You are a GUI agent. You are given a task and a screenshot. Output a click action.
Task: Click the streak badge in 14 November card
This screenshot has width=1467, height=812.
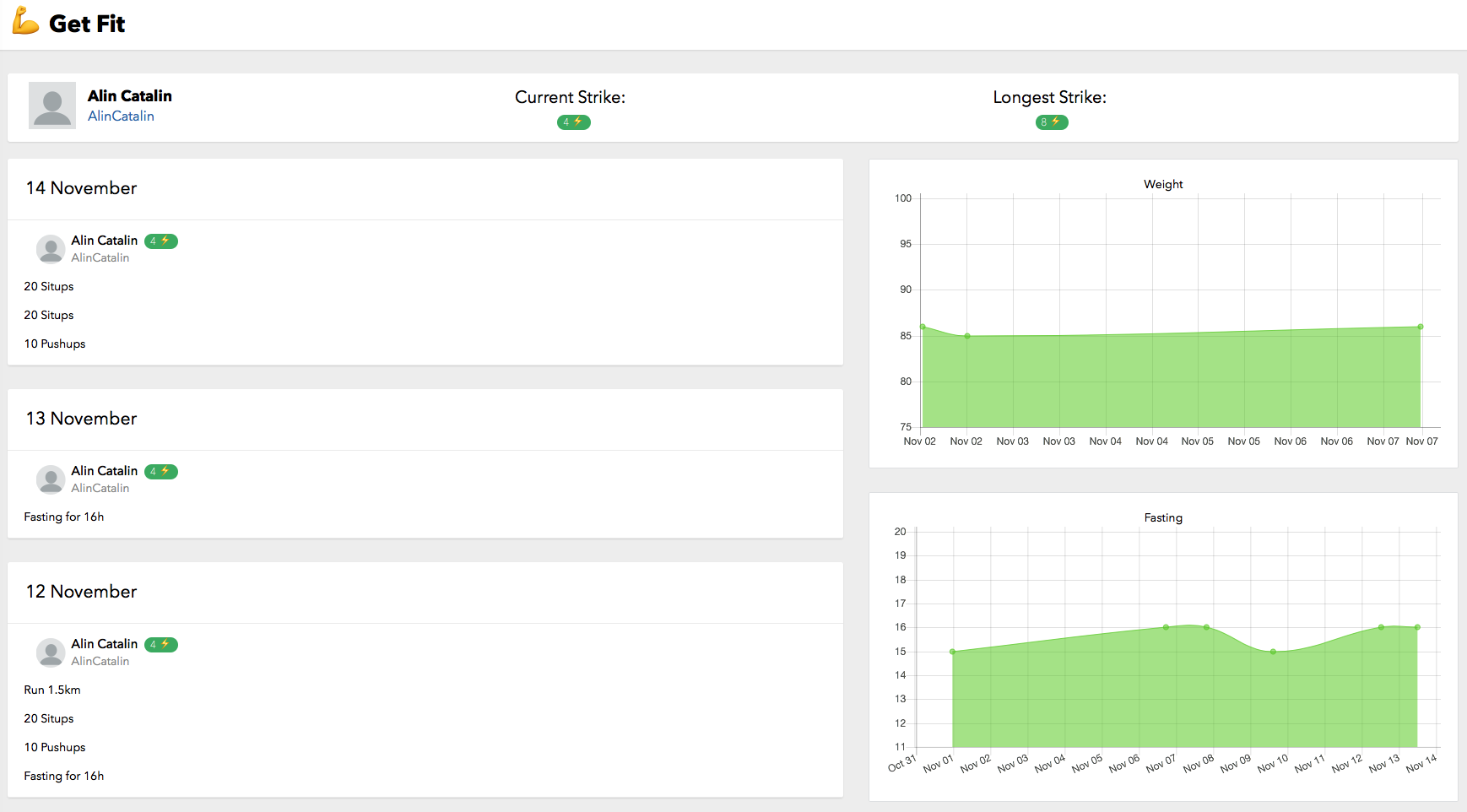[161, 241]
